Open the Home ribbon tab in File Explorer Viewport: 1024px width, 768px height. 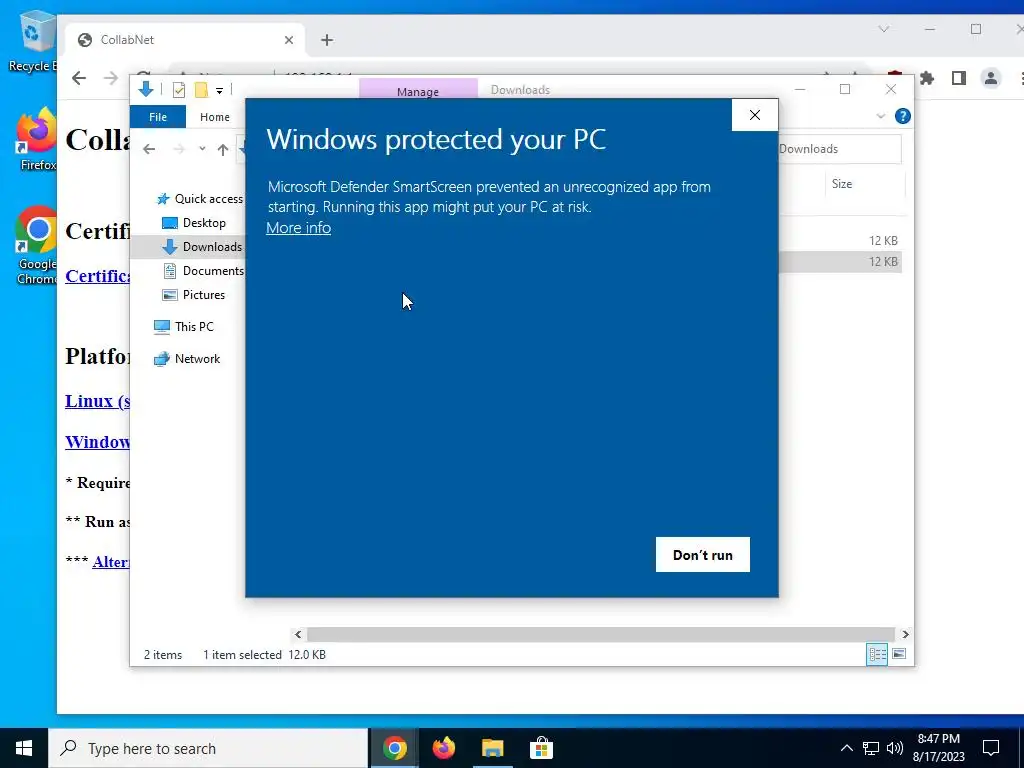point(215,117)
